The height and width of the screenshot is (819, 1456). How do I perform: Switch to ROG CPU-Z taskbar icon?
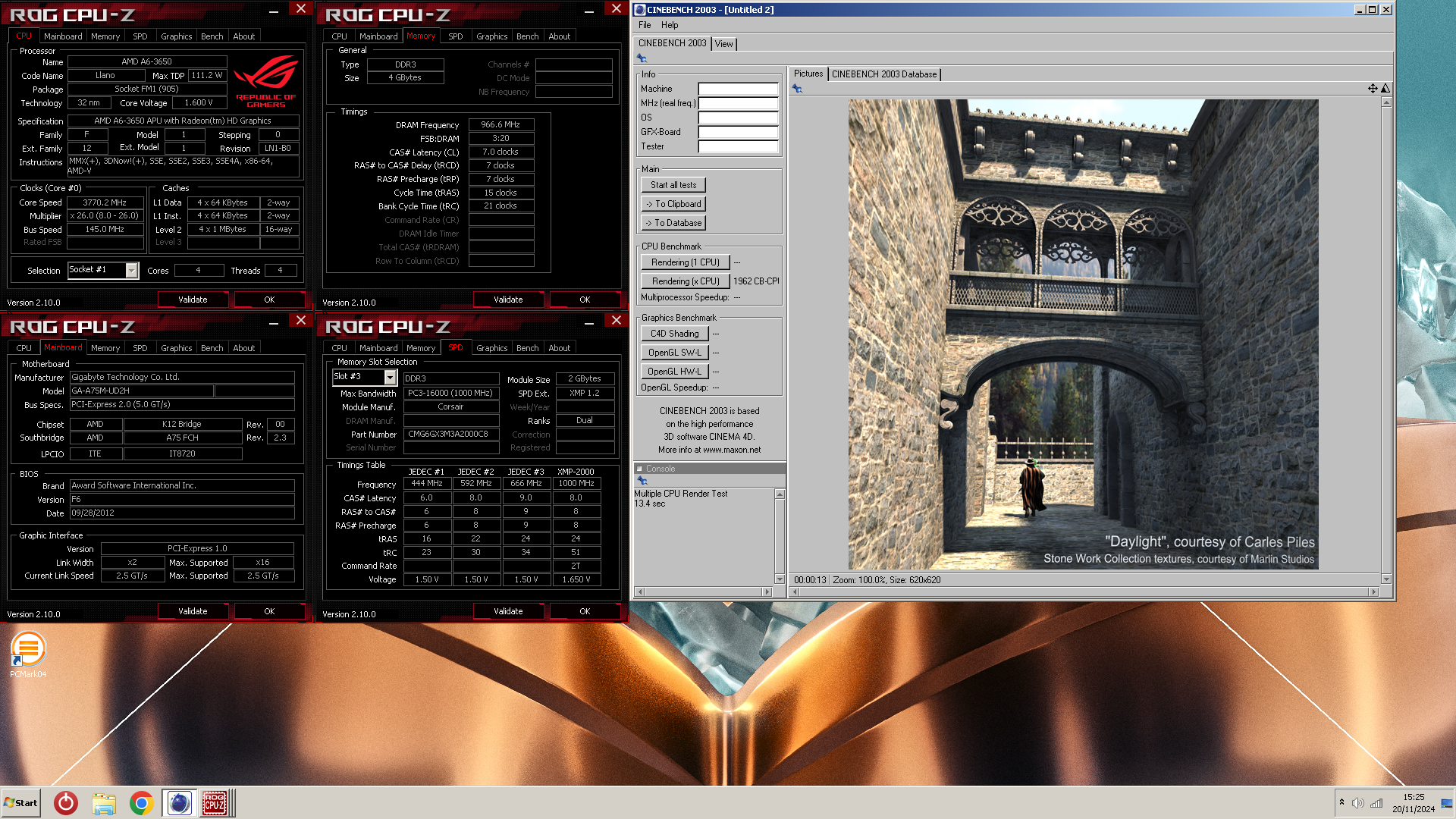click(215, 803)
